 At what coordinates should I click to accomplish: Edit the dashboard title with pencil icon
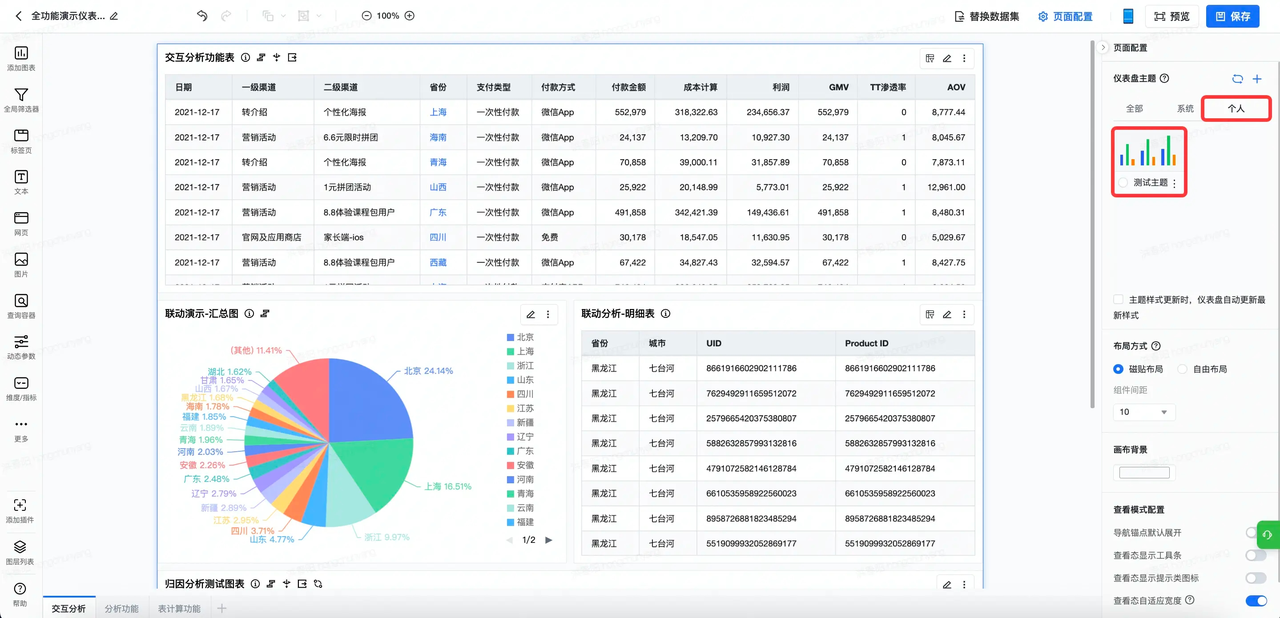(x=114, y=17)
